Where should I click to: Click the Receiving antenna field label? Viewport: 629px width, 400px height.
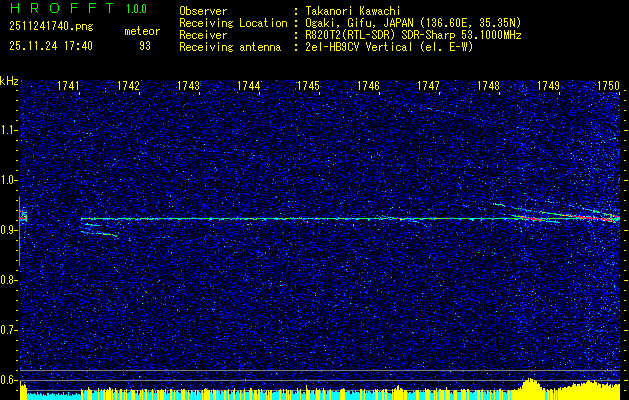click(230, 47)
